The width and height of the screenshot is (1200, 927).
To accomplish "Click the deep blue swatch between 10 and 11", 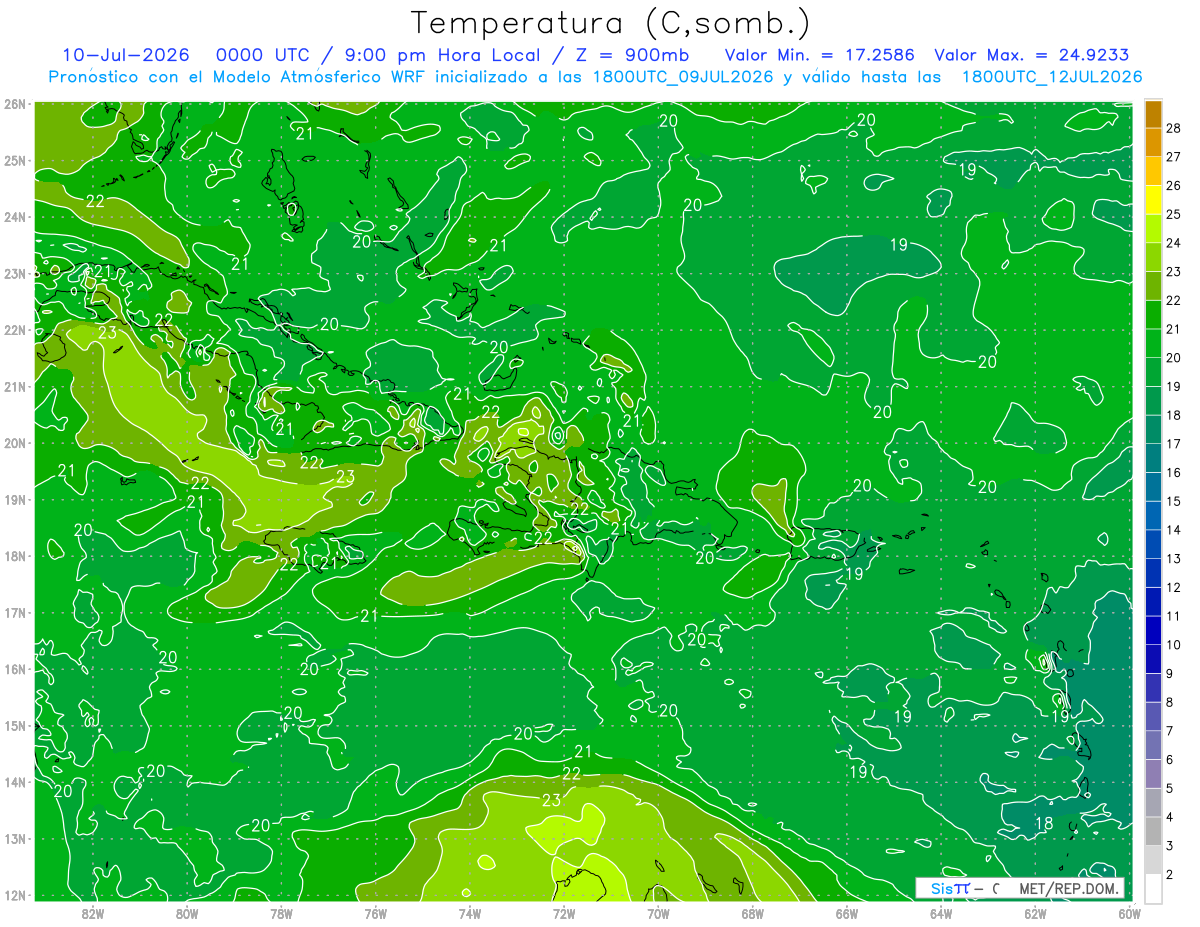I will point(1153,630).
